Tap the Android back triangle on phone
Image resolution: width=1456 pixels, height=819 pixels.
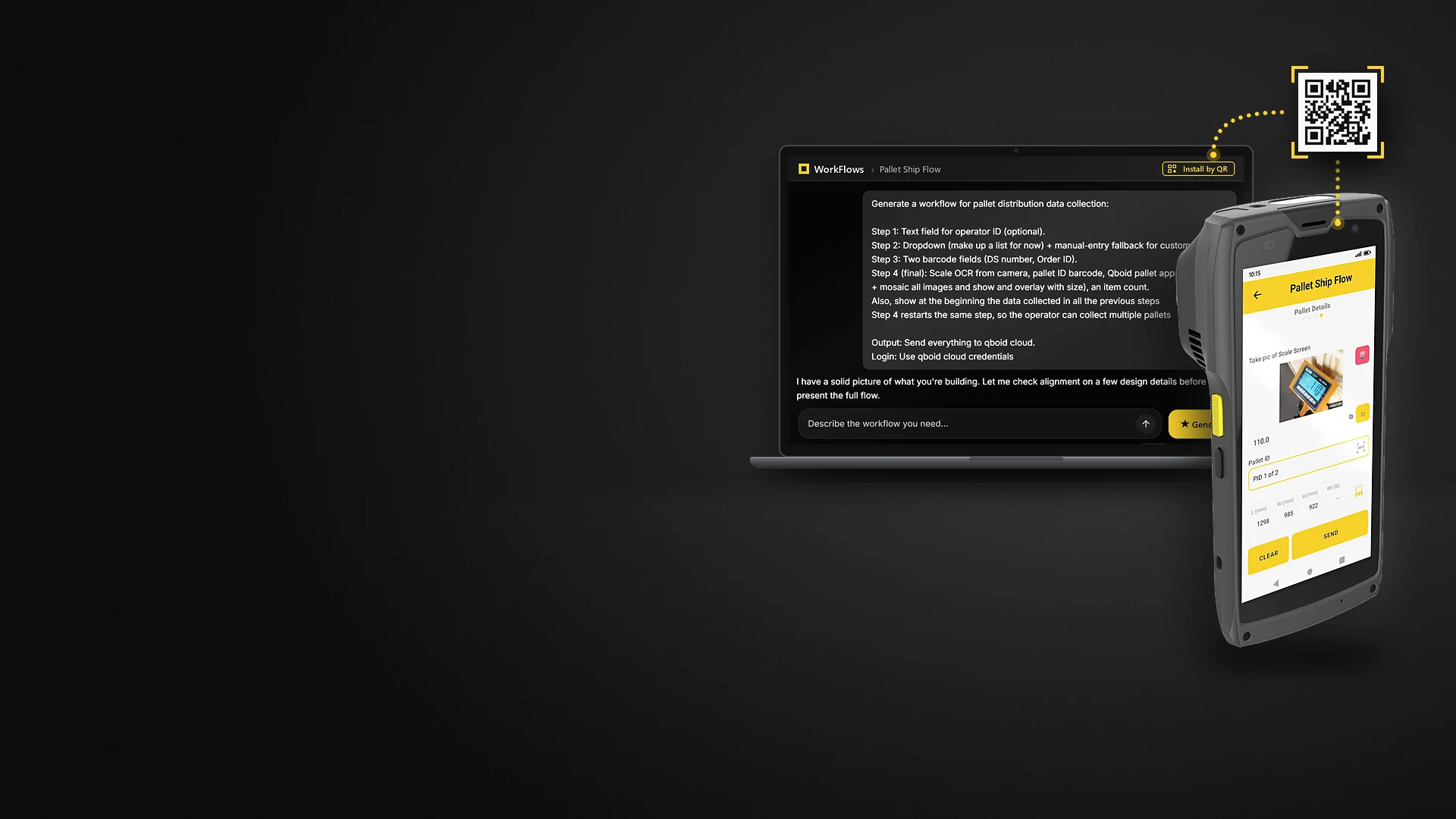point(1276,583)
